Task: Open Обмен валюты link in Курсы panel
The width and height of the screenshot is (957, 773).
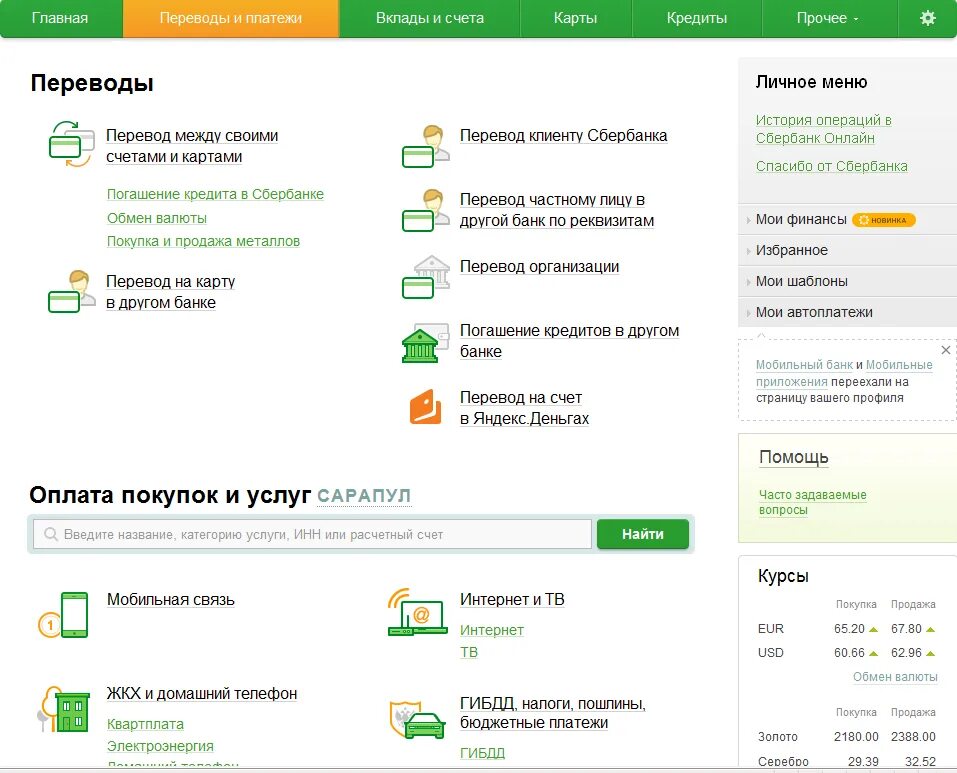Action: click(x=895, y=677)
